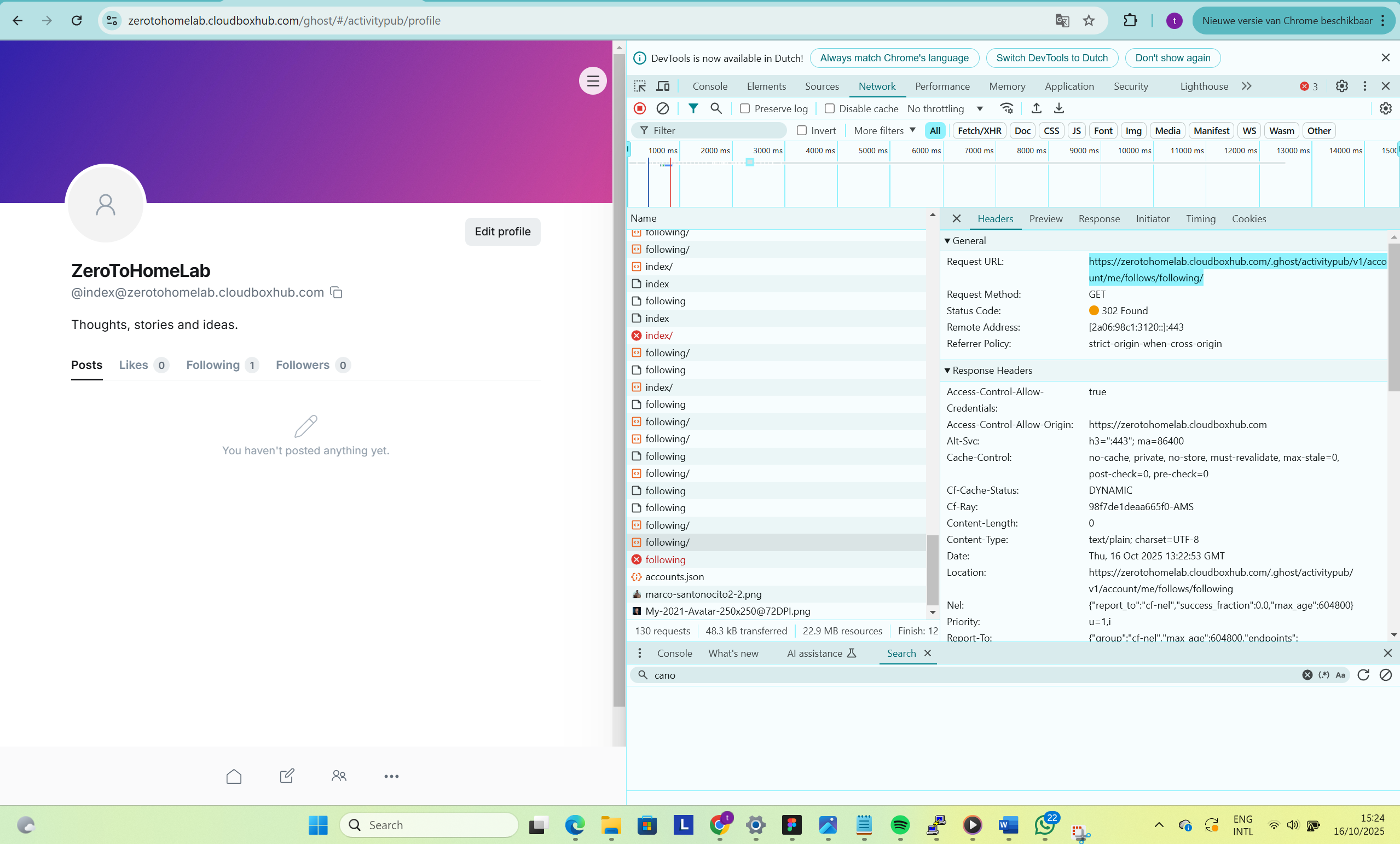Open the compose post icon in bottom navigation
1400x844 pixels.
coord(287,776)
